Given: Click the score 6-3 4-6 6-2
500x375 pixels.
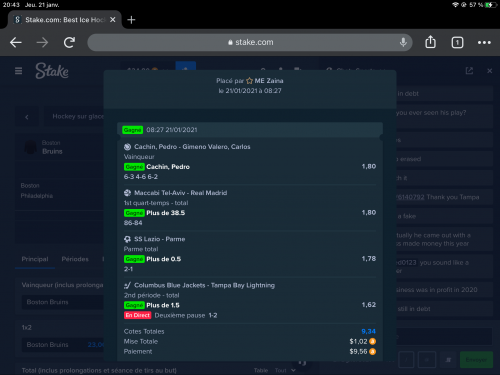Looking at the screenshot, I should pos(141,177).
